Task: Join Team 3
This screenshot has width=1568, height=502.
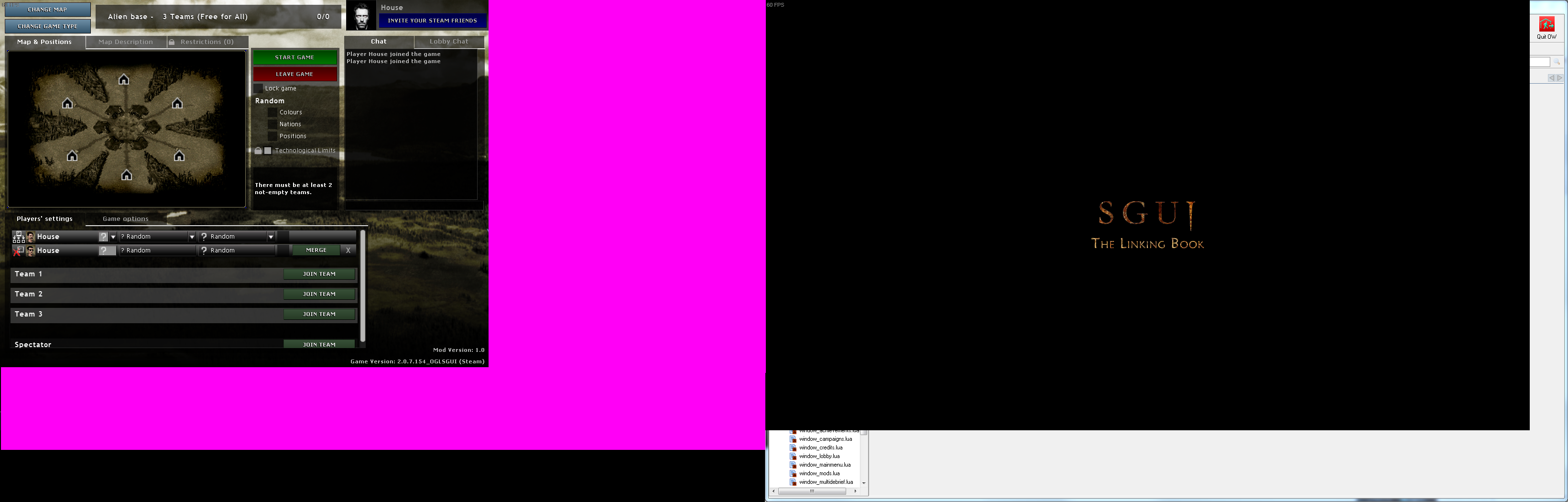Action: 319,314
